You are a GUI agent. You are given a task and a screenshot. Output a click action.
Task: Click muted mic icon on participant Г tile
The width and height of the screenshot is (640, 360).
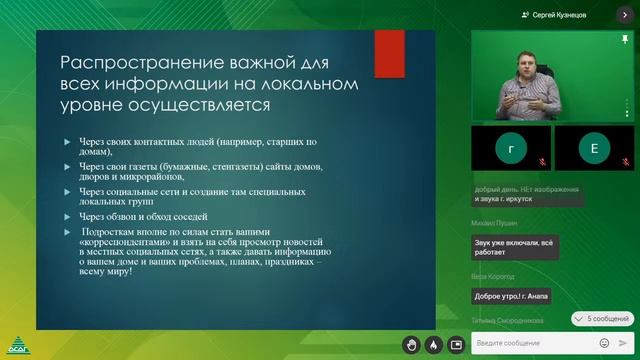(542, 162)
